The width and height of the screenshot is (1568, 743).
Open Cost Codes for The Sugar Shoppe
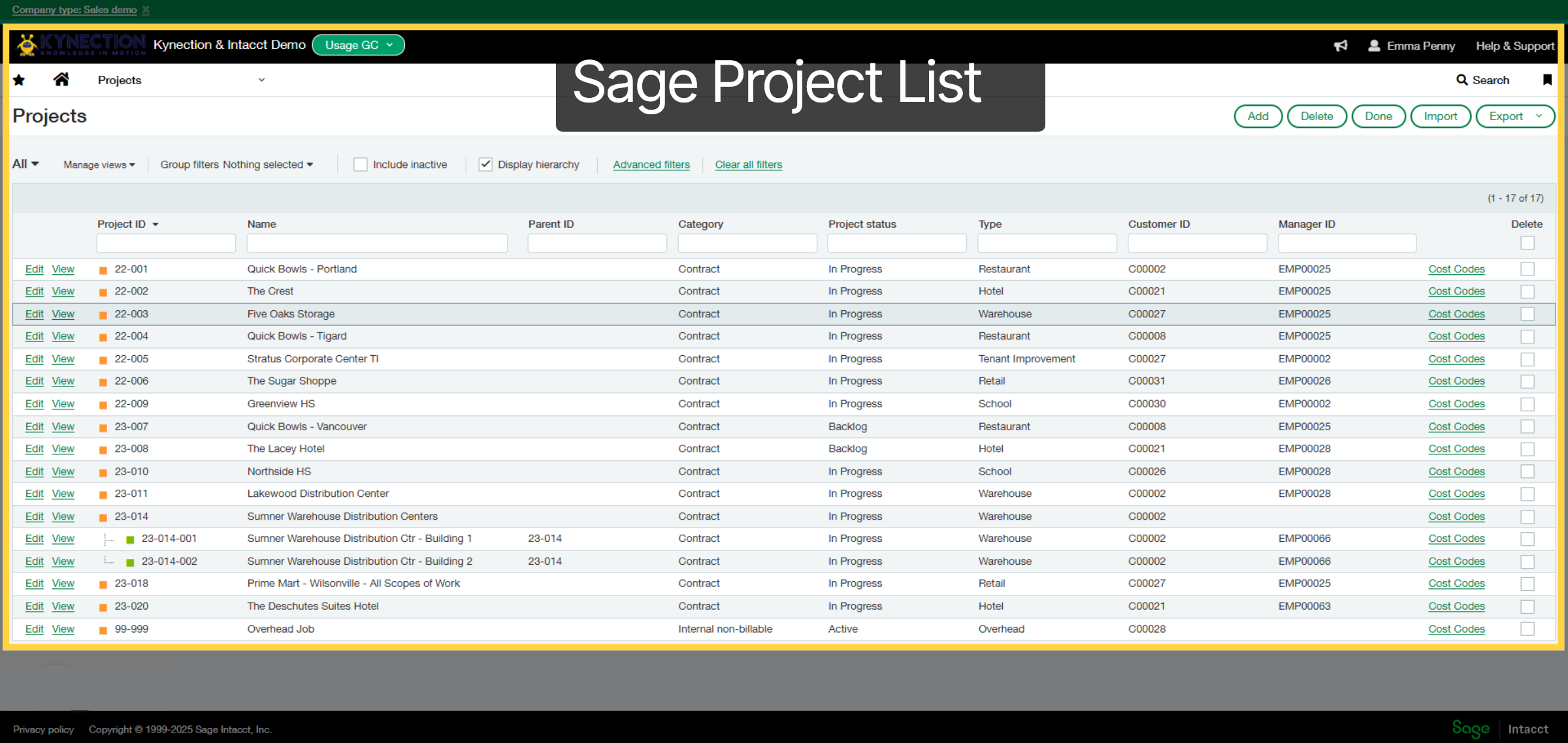tap(1456, 381)
